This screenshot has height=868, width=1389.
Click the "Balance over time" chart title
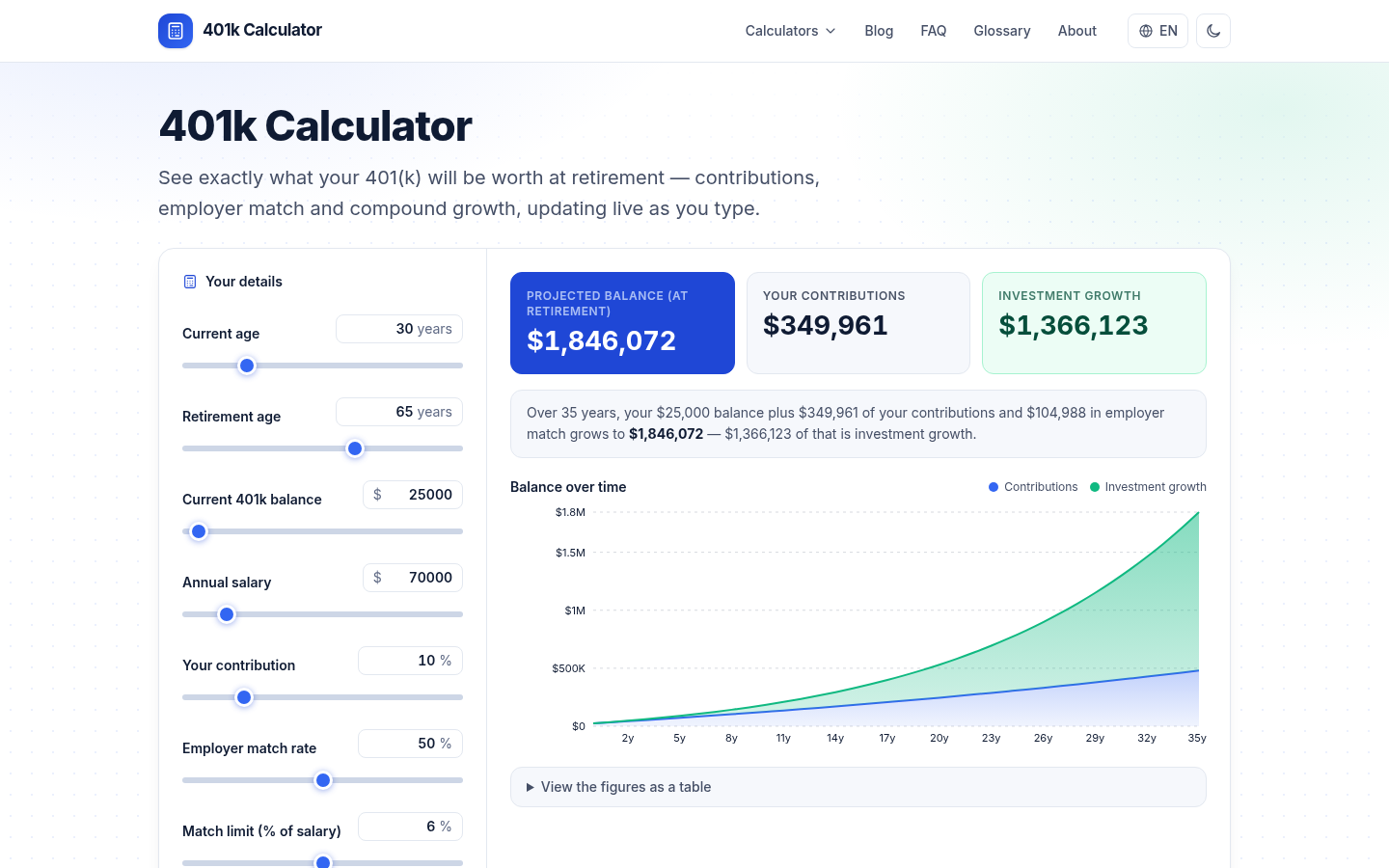[568, 487]
